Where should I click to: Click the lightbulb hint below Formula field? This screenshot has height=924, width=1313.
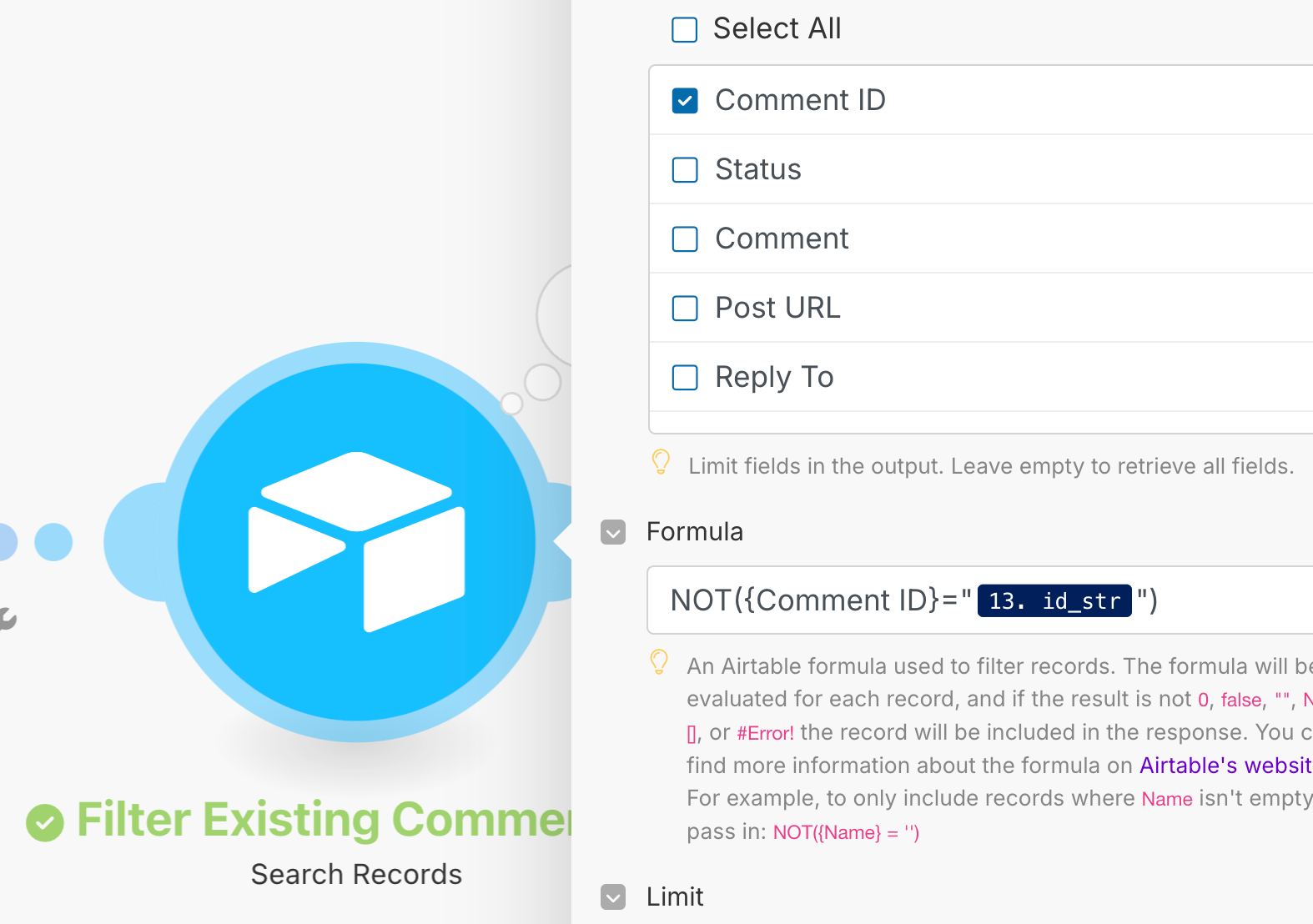tap(659, 662)
